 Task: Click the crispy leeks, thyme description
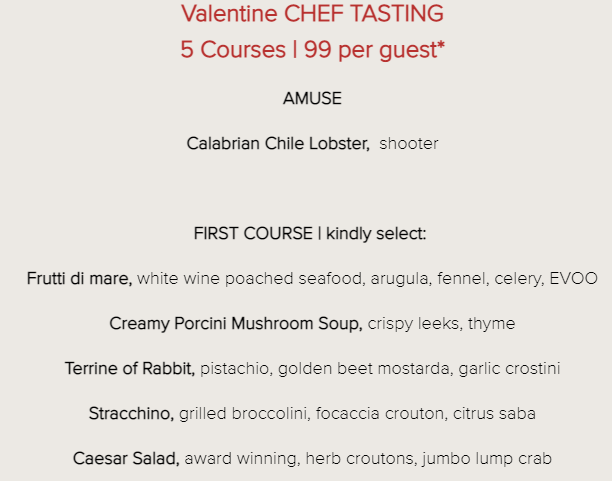[x=441, y=324]
